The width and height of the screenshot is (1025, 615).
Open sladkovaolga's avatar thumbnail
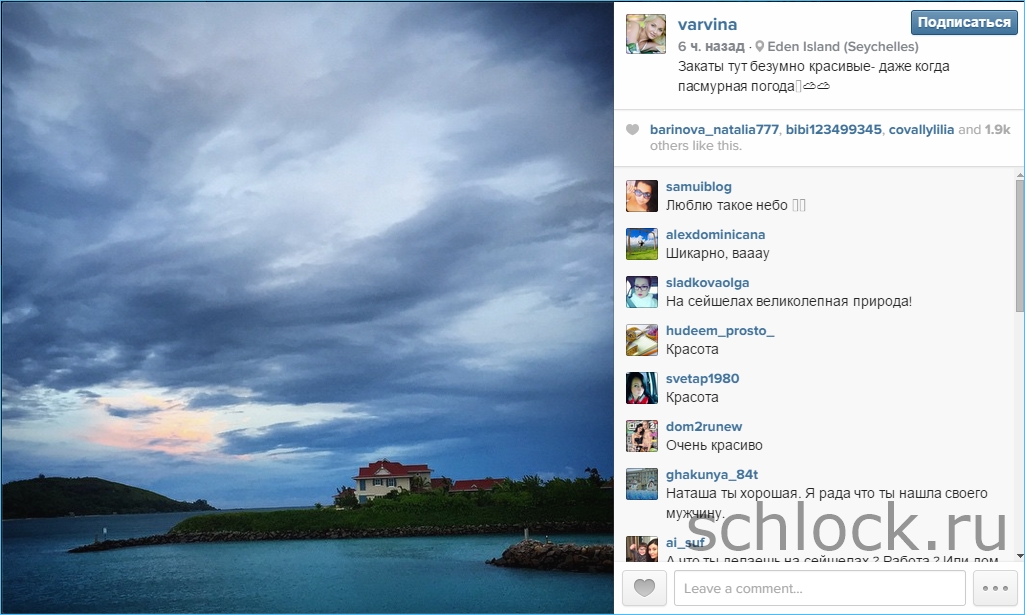(x=642, y=291)
